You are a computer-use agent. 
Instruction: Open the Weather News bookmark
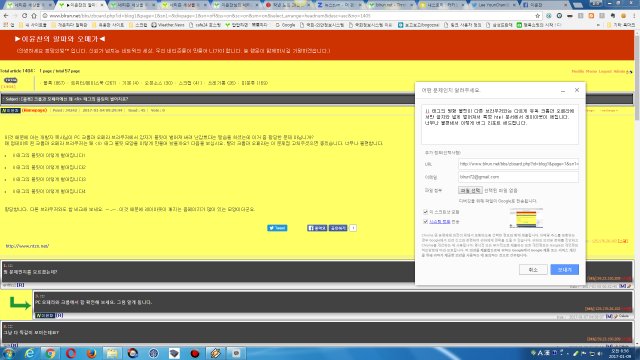pos(168,25)
